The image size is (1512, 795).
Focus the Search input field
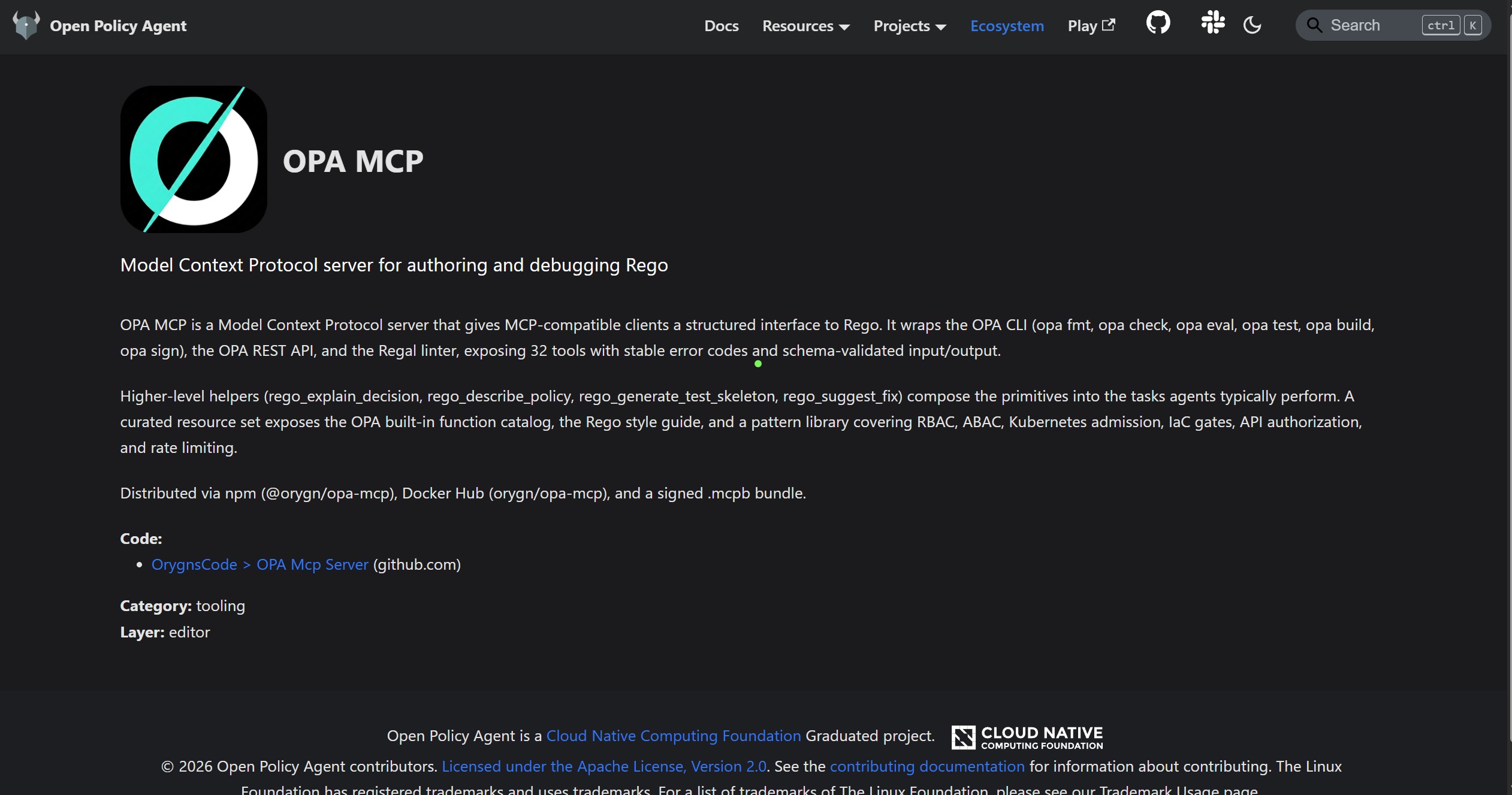click(x=1393, y=25)
